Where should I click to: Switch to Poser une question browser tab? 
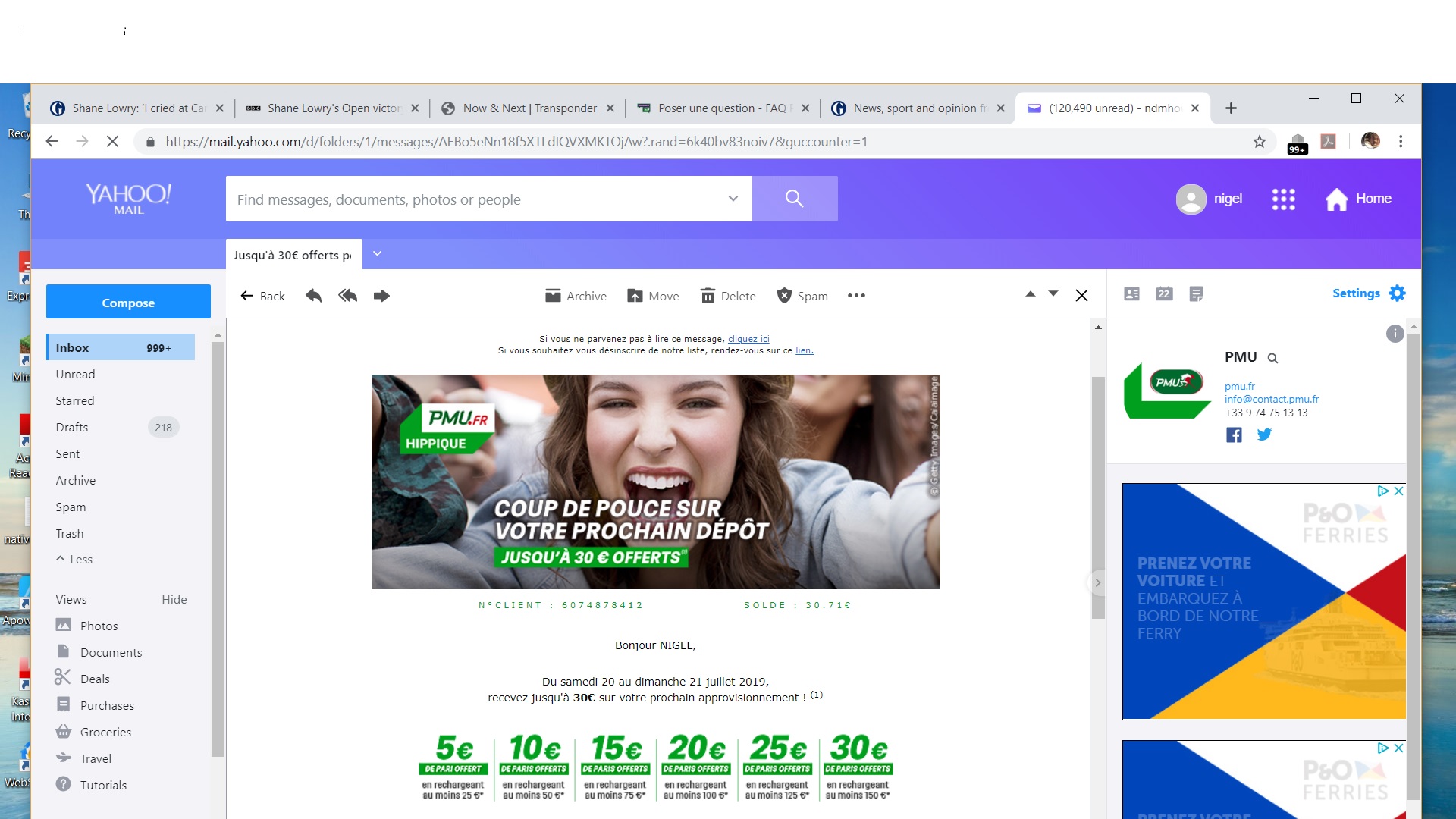pos(720,108)
